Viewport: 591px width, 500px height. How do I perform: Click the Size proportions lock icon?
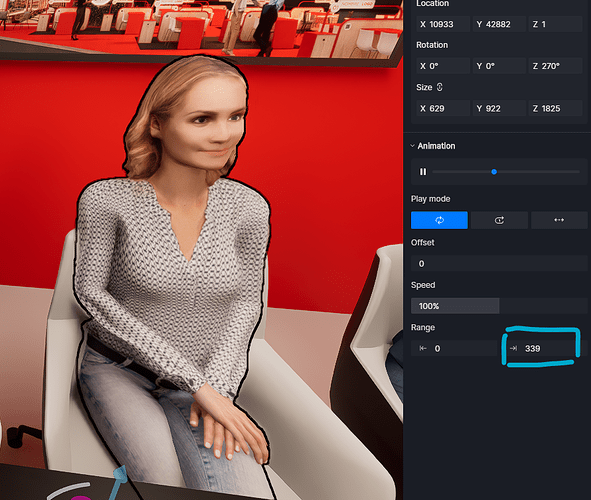click(x=439, y=87)
